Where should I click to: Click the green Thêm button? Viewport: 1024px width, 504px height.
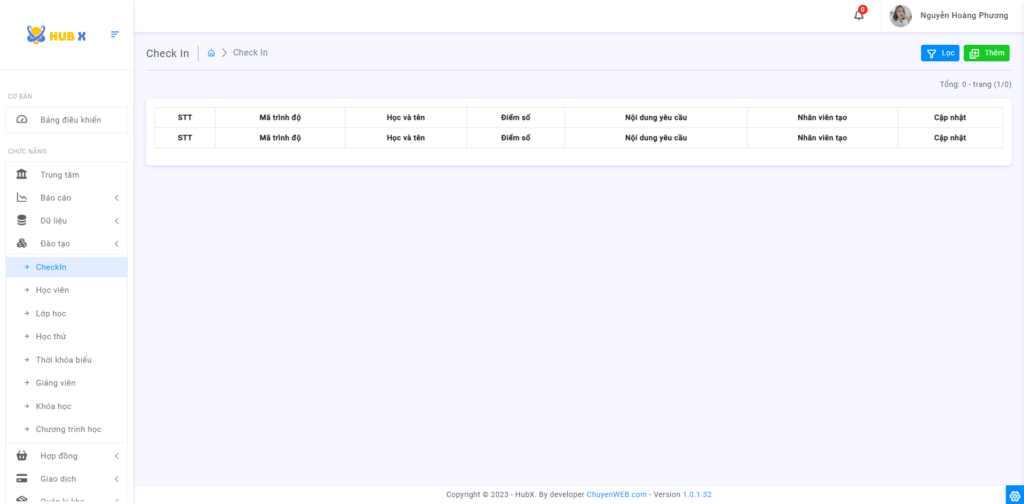coord(986,53)
